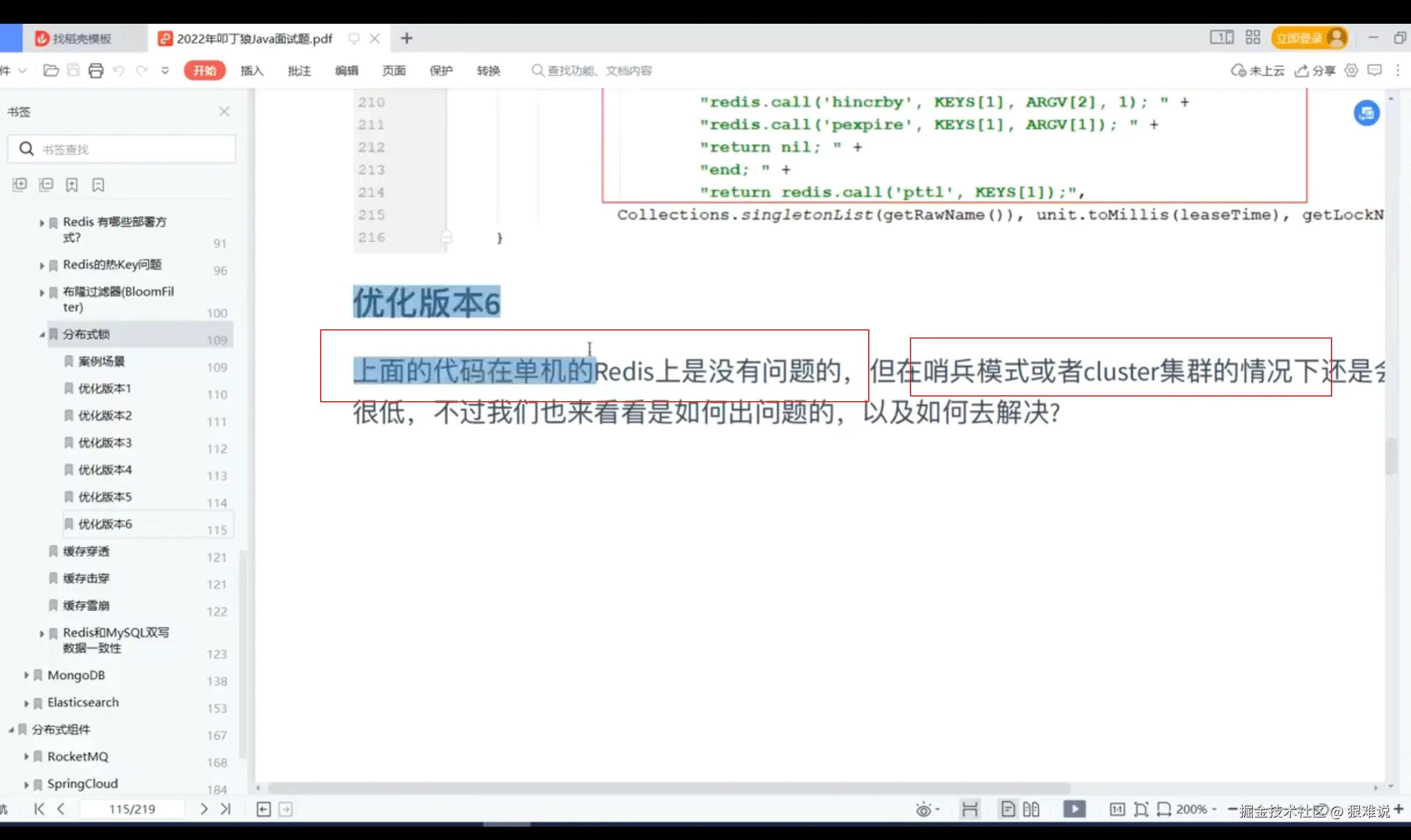Click the blue floating translate icon
Viewport: 1411px width, 840px height.
pyautogui.click(x=1366, y=113)
